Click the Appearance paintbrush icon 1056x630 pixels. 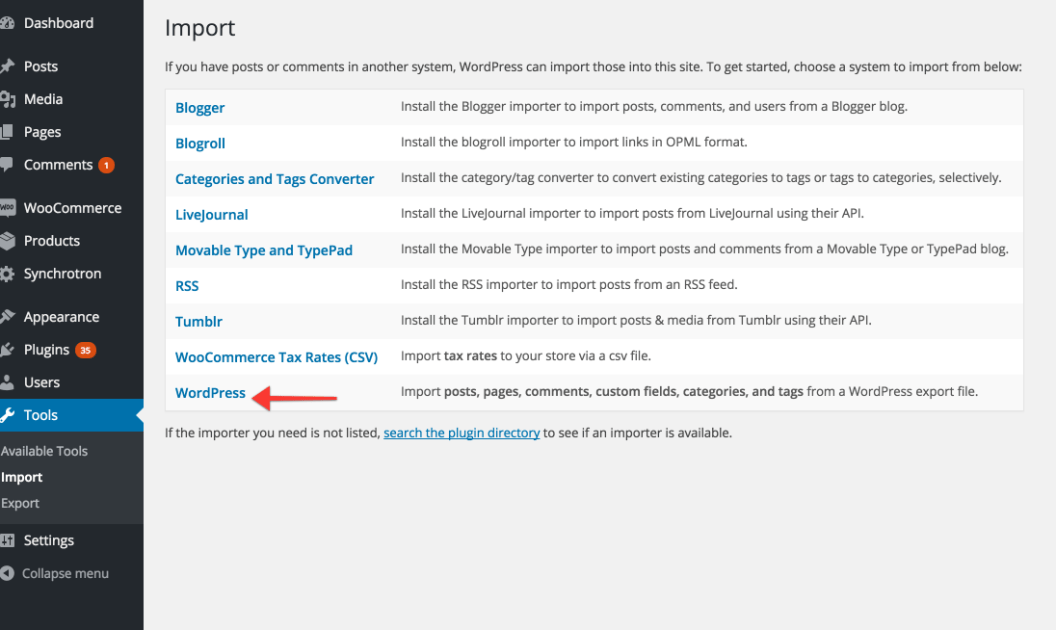coord(14,316)
